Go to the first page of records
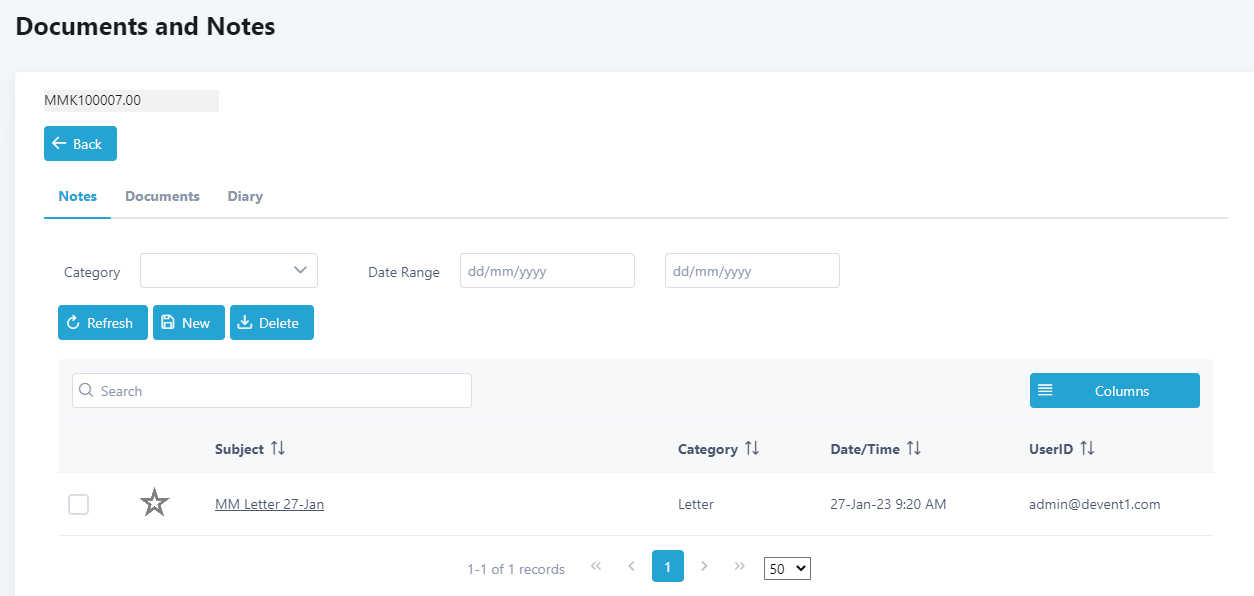Viewport: 1254px width, 596px height. (x=596, y=566)
